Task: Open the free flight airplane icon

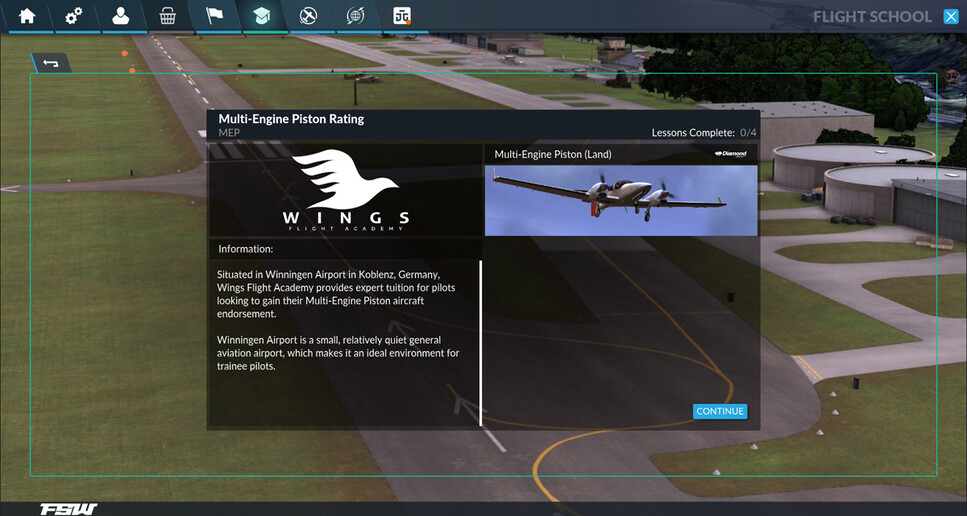Action: pyautogui.click(x=308, y=16)
